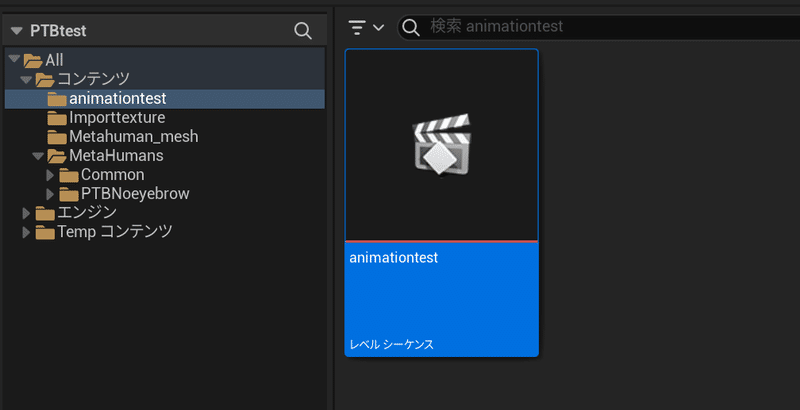The width and height of the screenshot is (800, 410).
Task: Expand the エンジン folder arrow
Action: 26,213
